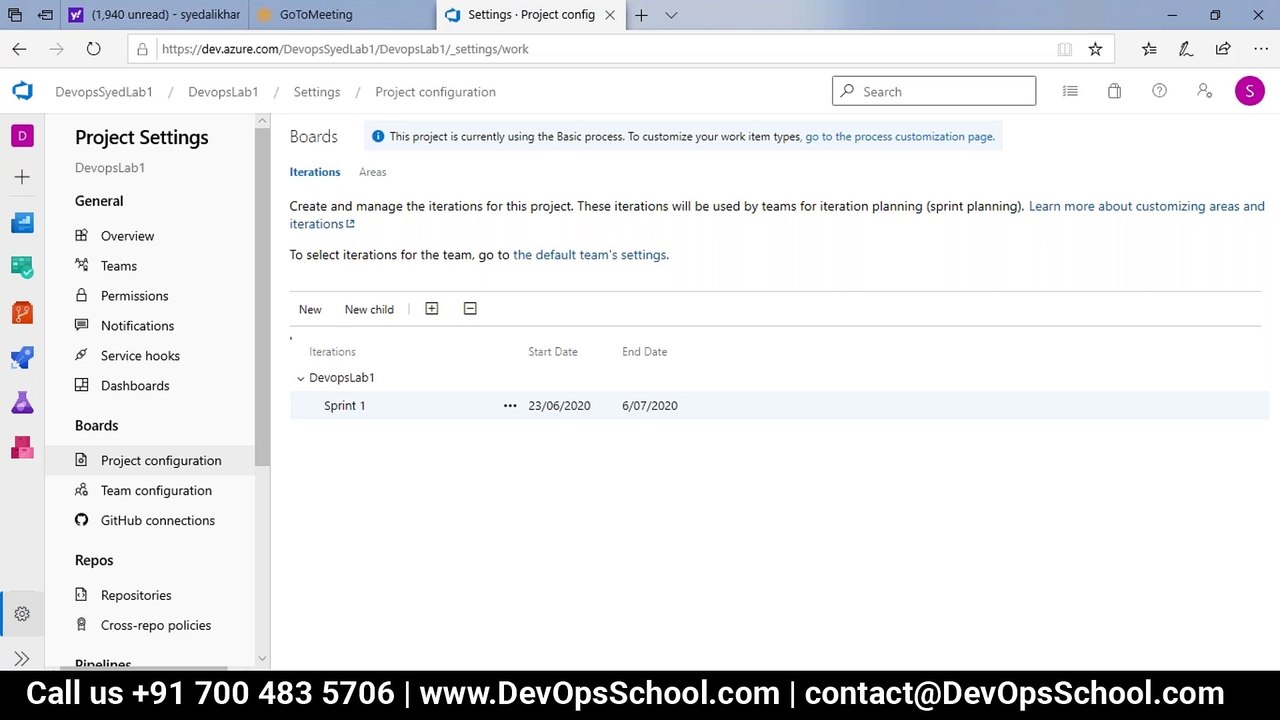Click the browser Back arrow
The width and height of the screenshot is (1280, 720).
(19, 49)
